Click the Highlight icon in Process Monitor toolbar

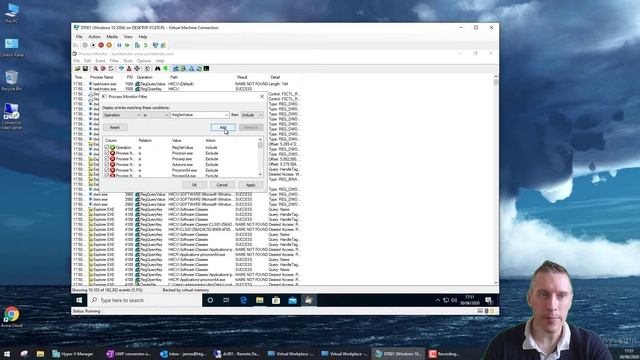(x=129, y=69)
